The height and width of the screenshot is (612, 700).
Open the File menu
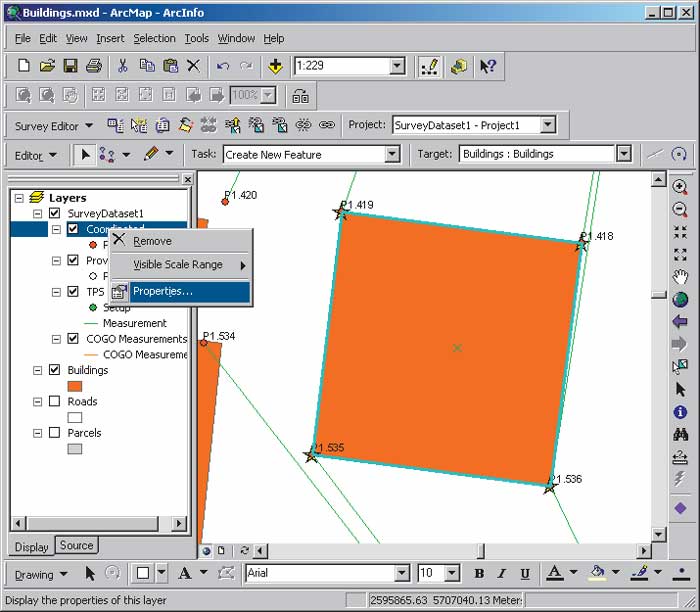point(23,39)
